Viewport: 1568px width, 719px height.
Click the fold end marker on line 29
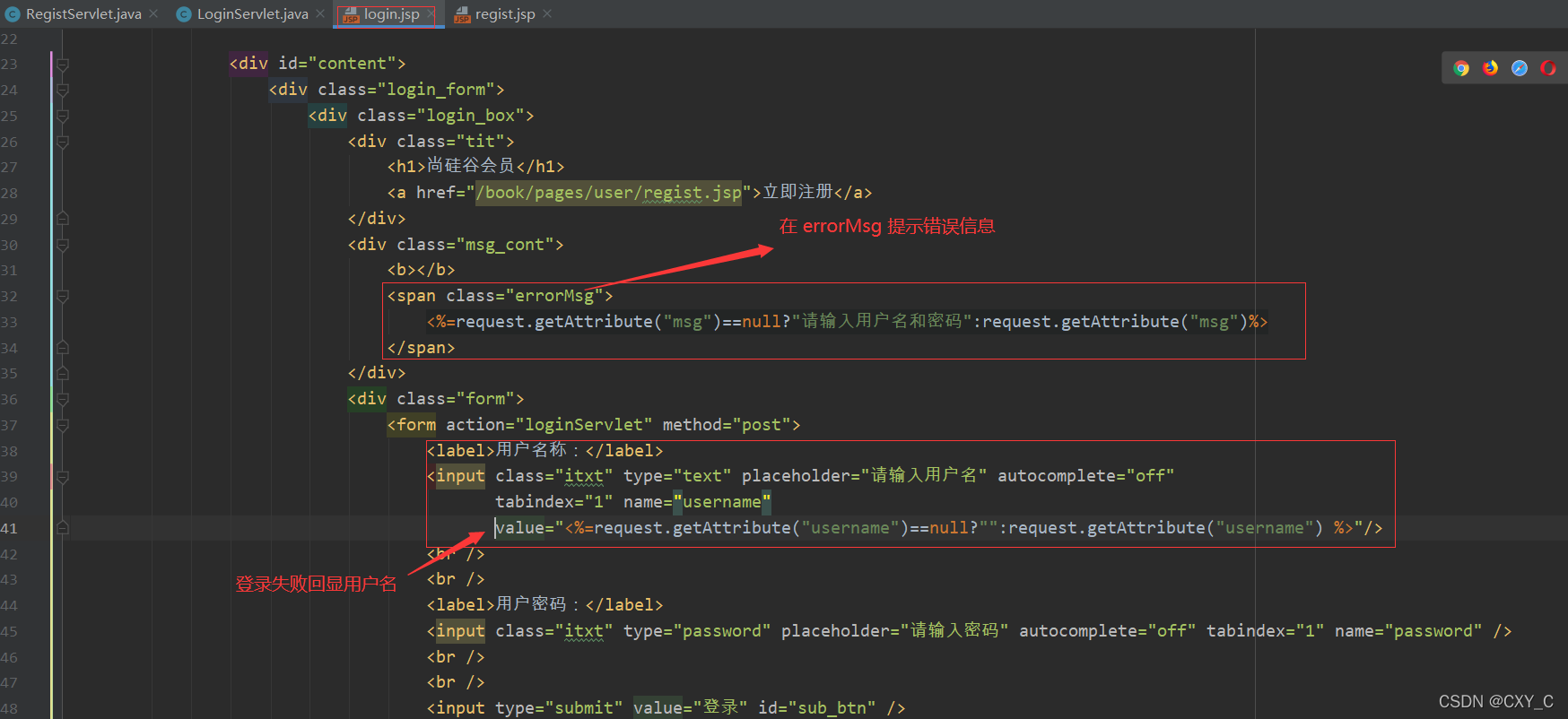click(63, 219)
